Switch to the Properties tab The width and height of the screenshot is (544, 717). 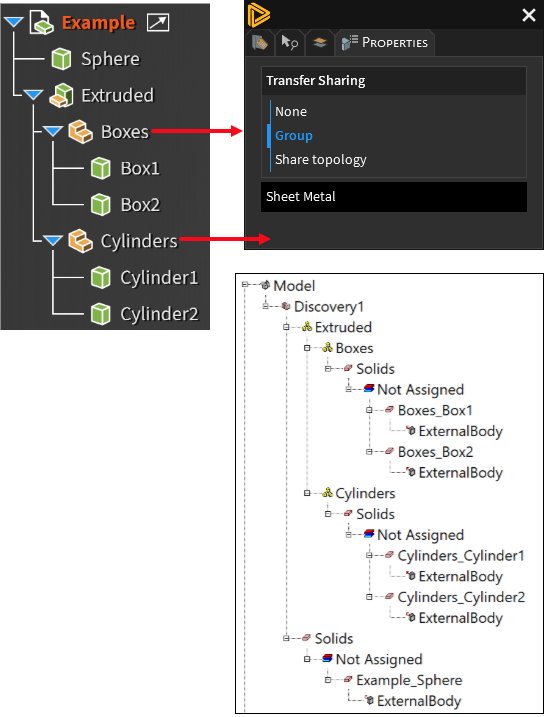[385, 43]
